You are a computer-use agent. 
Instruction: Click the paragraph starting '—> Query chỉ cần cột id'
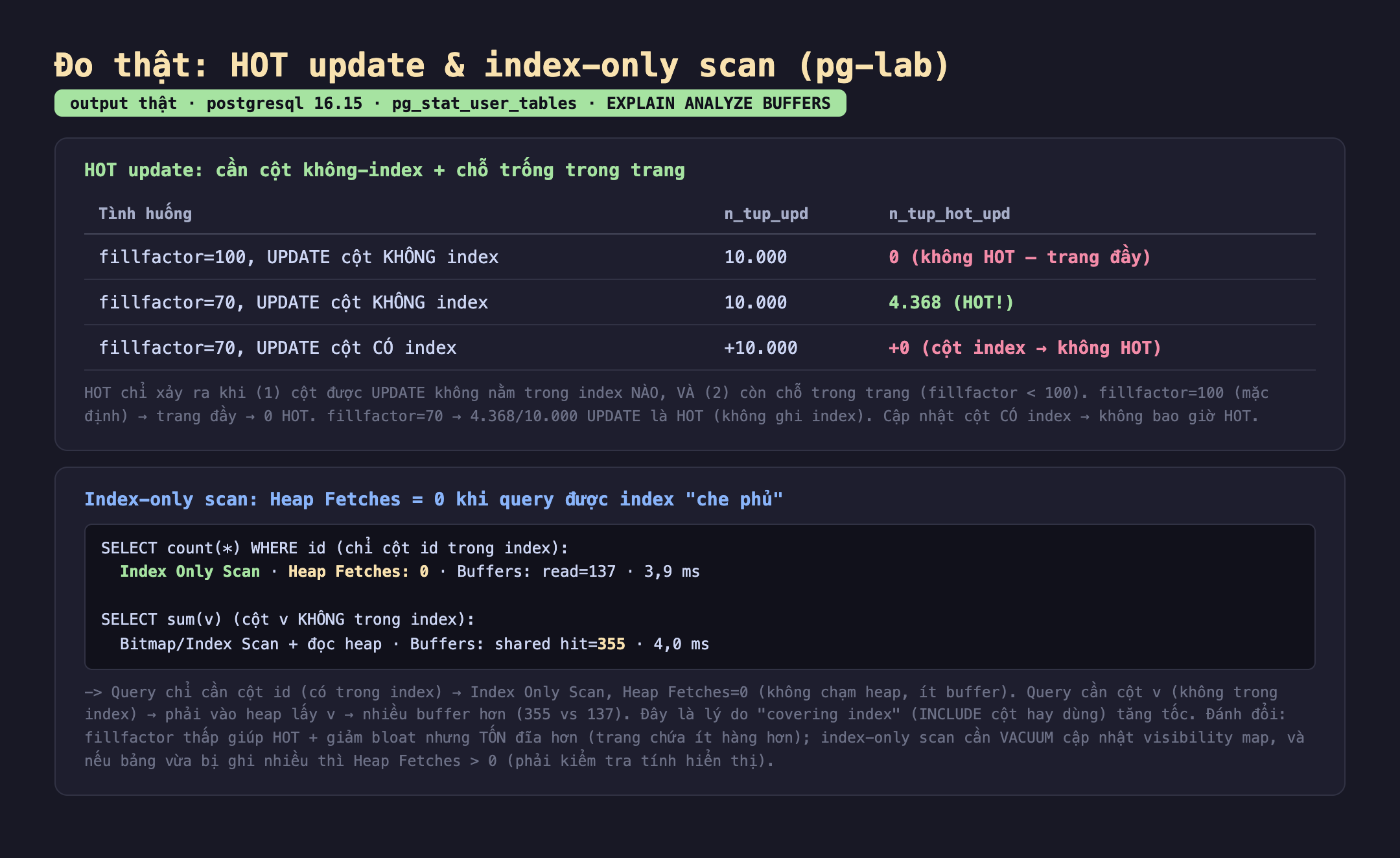[x=694, y=726]
